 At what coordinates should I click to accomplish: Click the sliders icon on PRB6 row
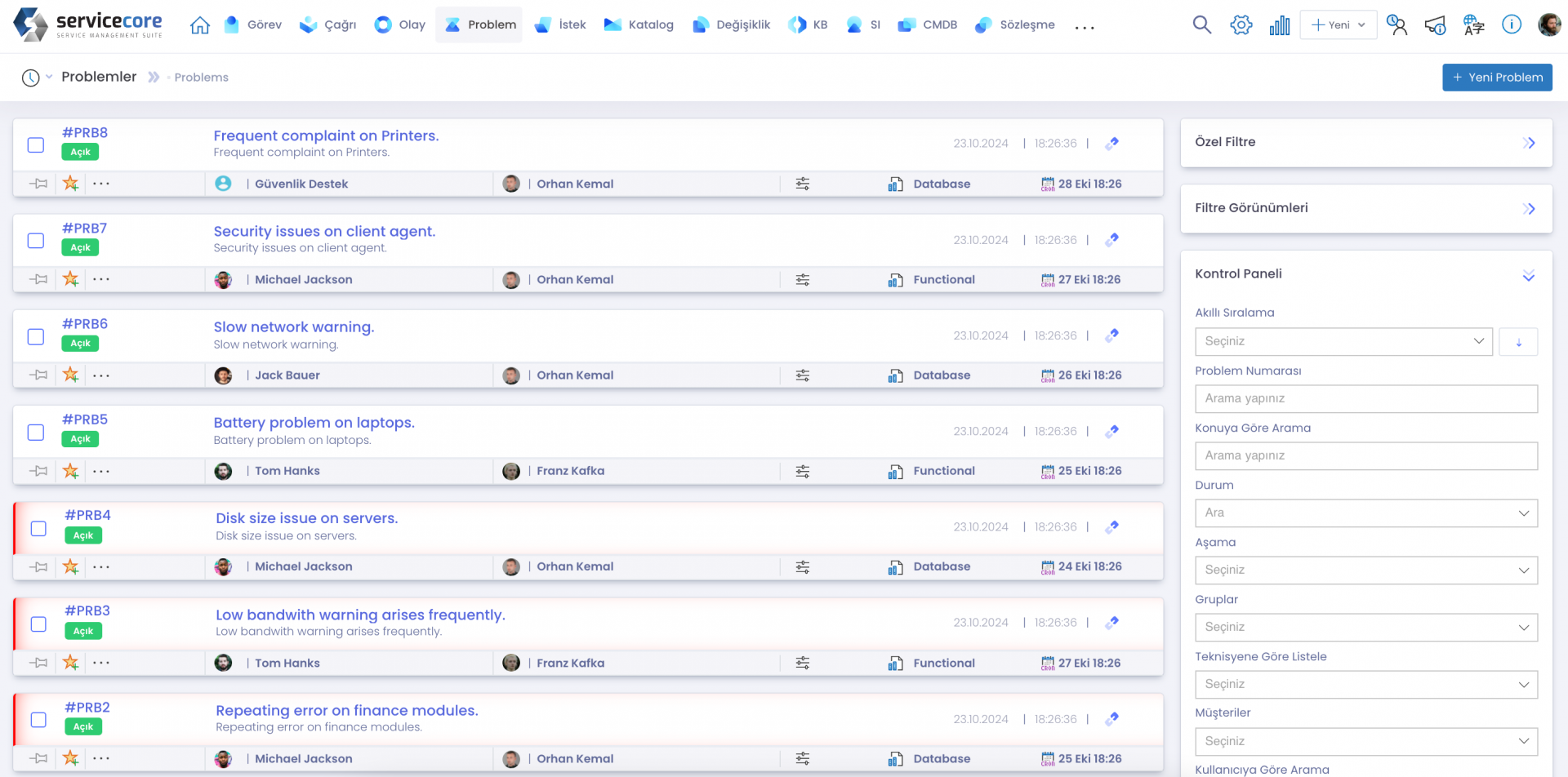(x=803, y=375)
